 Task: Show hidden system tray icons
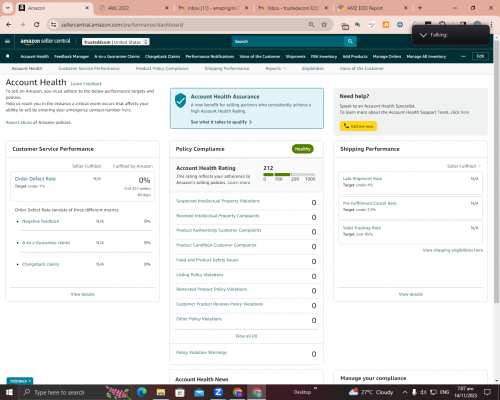click(x=405, y=392)
